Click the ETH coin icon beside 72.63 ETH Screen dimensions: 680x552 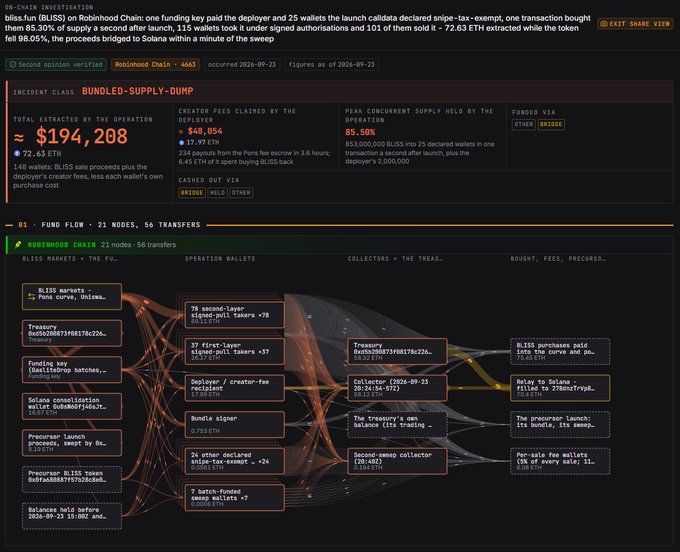(x=17, y=153)
